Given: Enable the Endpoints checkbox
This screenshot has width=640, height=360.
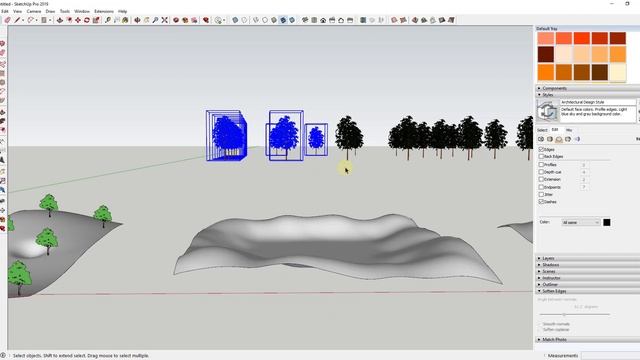Looking at the screenshot, I should click(541, 187).
